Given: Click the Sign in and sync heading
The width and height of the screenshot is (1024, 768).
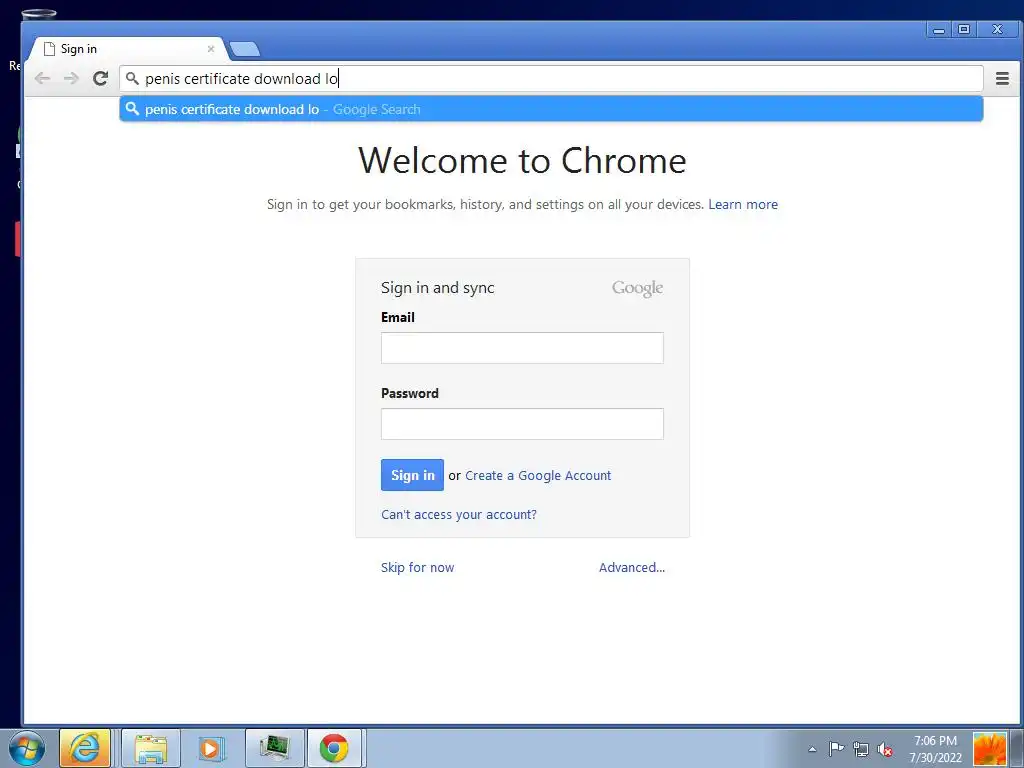Looking at the screenshot, I should [x=438, y=288].
